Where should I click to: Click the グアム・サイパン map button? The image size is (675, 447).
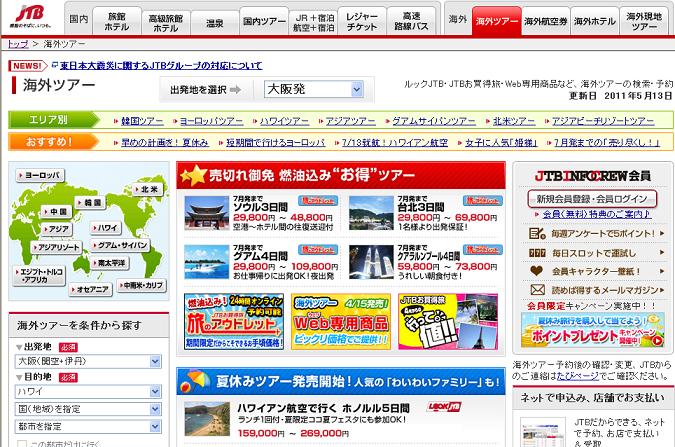119,245
